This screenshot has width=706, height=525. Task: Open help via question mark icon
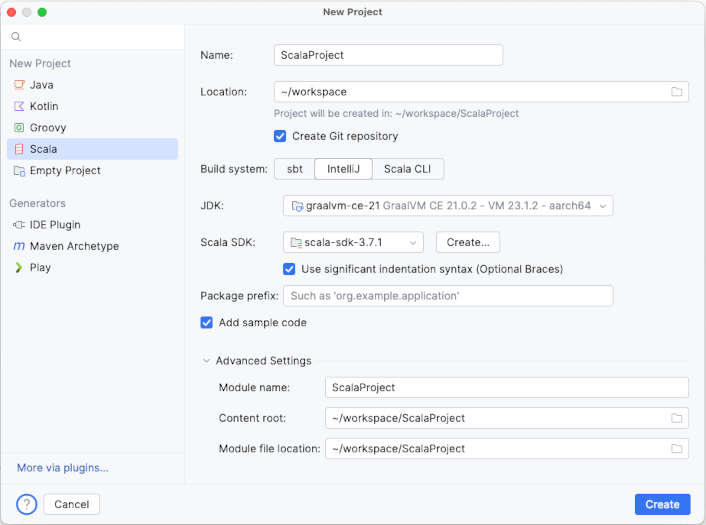(x=27, y=504)
